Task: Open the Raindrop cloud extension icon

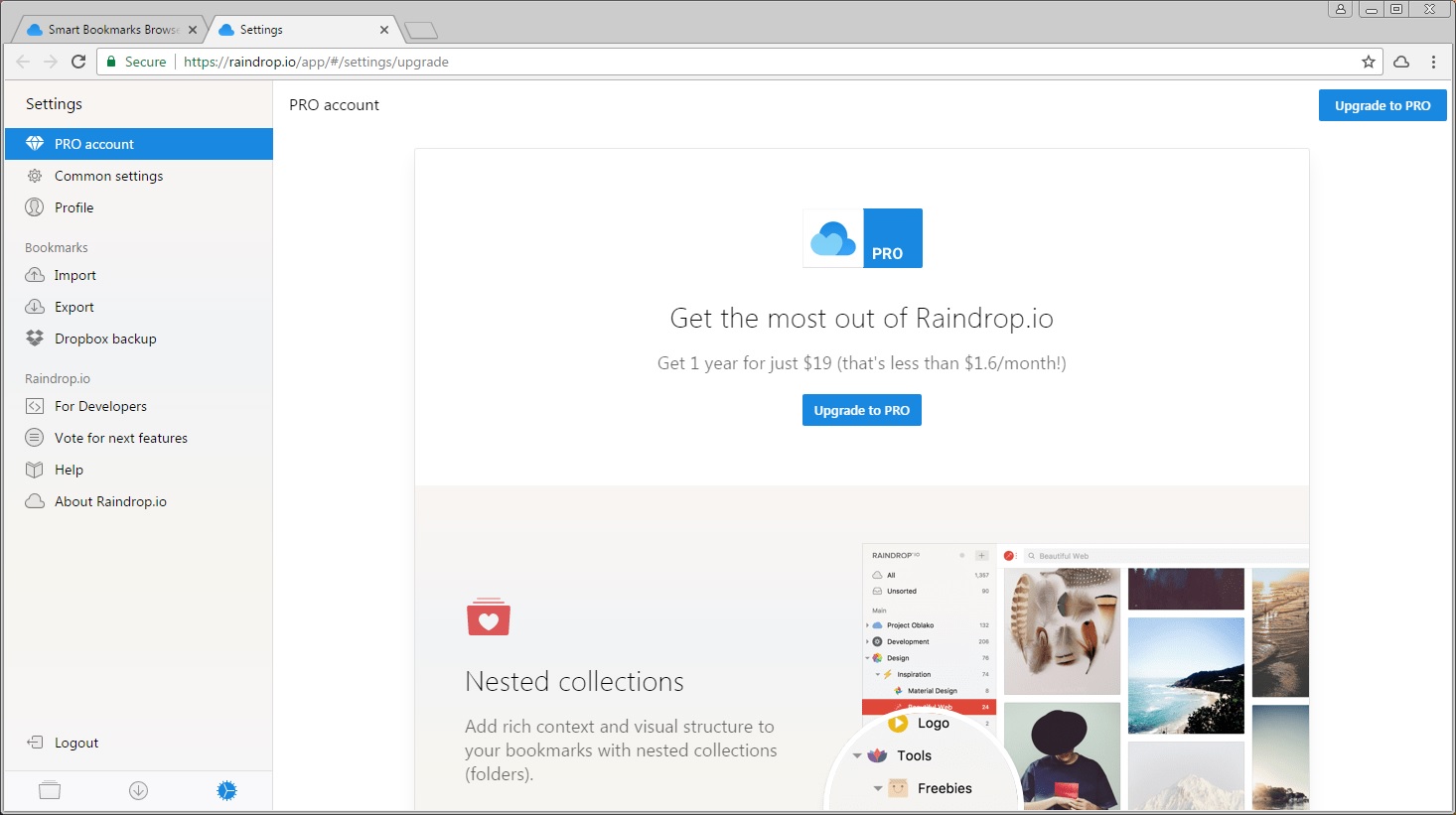Action: click(x=1401, y=62)
